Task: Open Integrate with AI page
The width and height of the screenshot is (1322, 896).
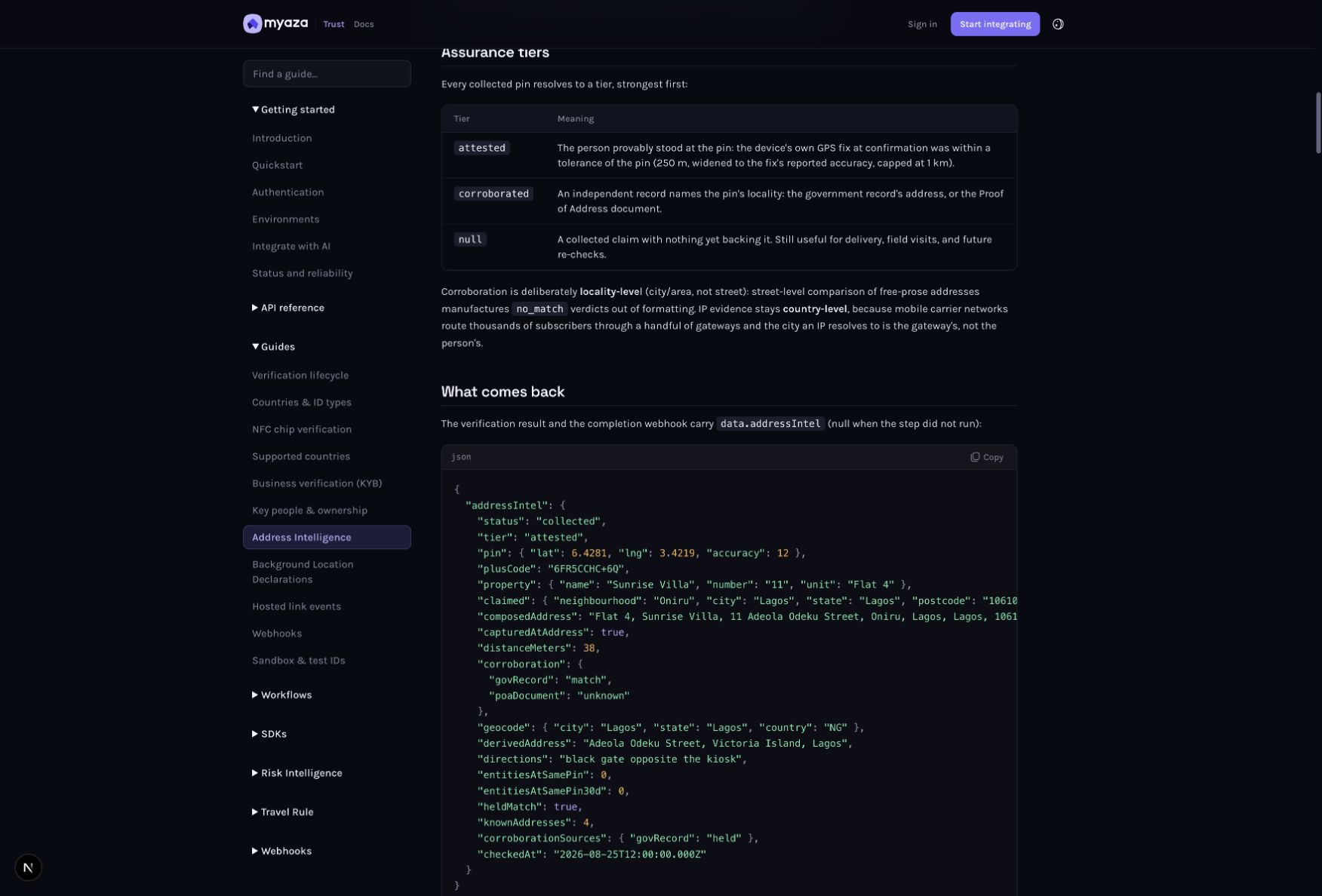Action: (x=291, y=247)
